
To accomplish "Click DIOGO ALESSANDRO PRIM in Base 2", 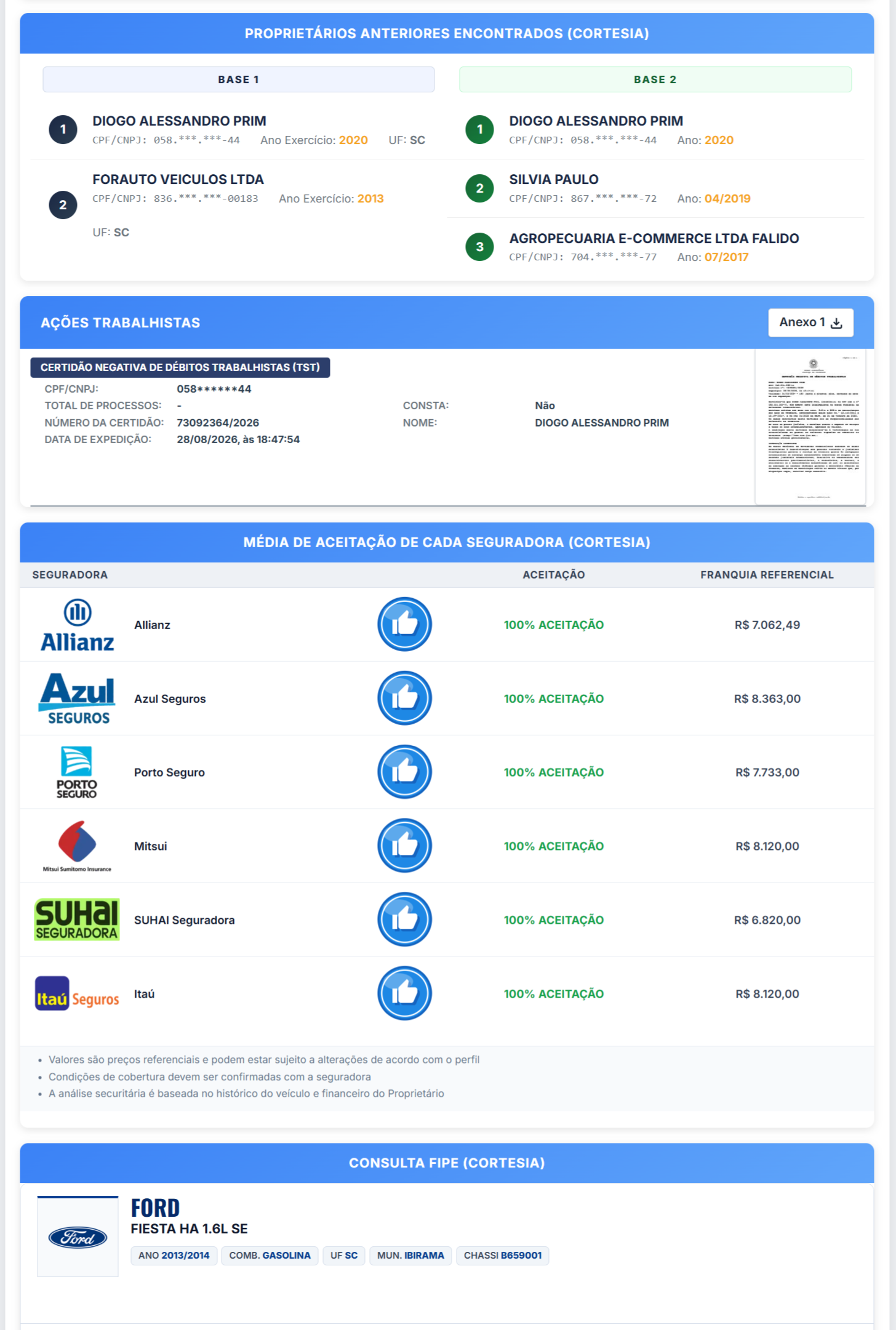I will [x=596, y=121].
